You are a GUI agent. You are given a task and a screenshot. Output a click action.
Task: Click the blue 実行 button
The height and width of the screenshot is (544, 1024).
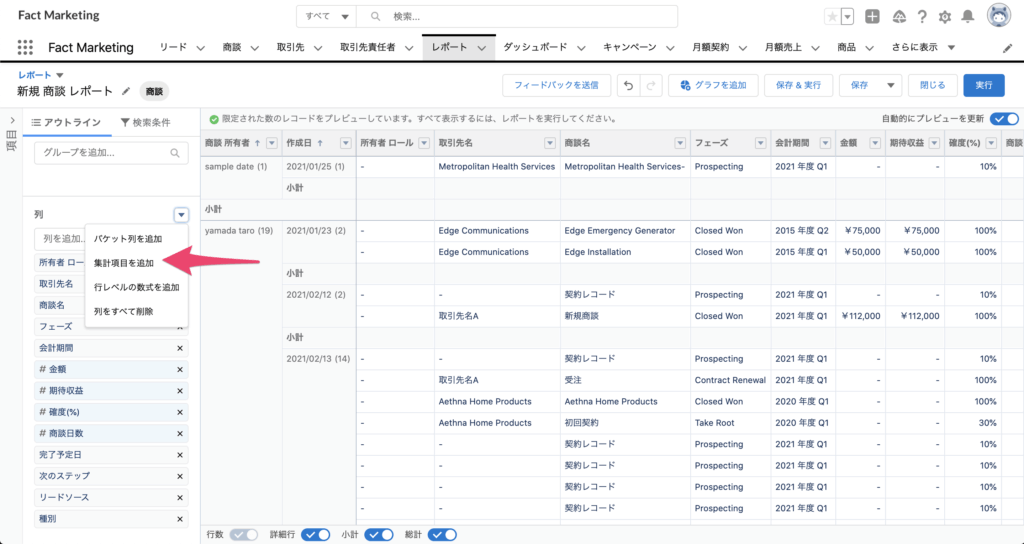click(984, 86)
